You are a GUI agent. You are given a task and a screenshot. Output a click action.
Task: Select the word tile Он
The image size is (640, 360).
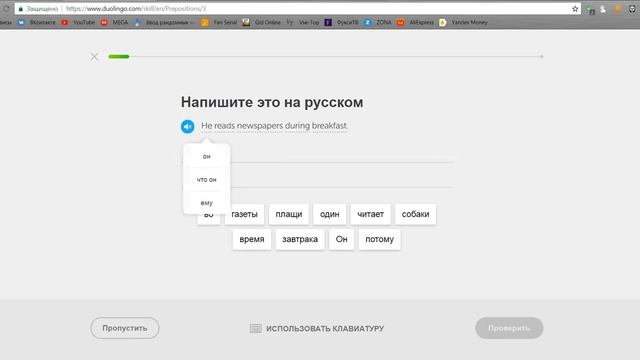(342, 239)
